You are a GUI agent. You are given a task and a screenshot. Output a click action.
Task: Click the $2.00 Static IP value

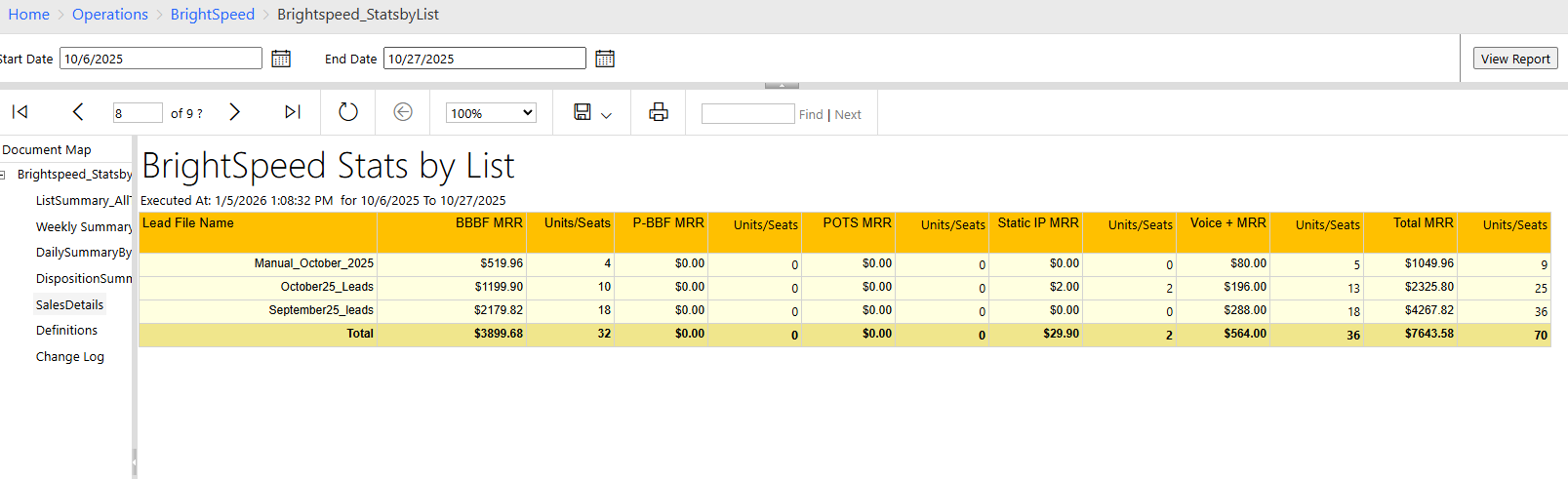point(1065,287)
